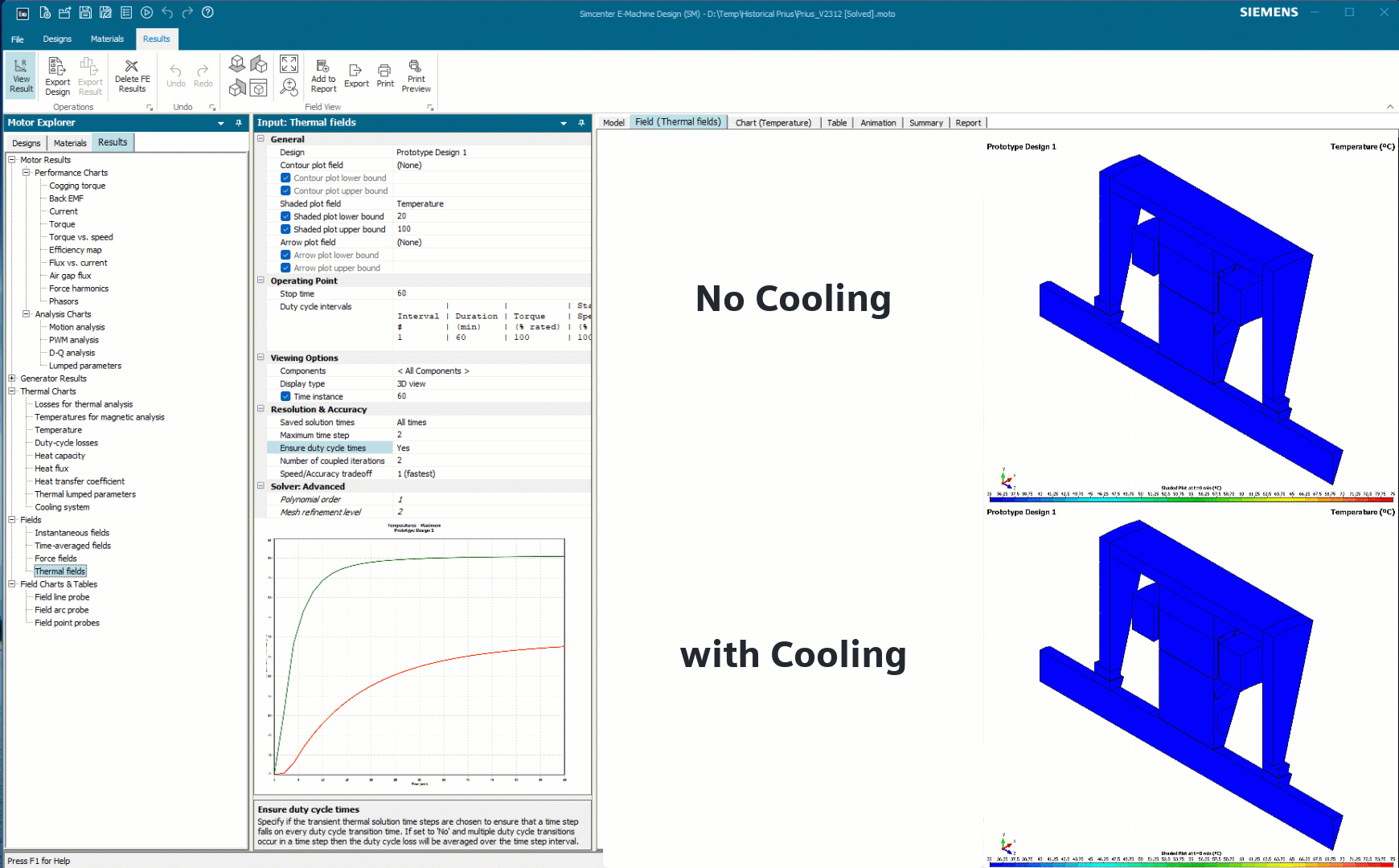Open Print Preview from the Field View group

(416, 76)
